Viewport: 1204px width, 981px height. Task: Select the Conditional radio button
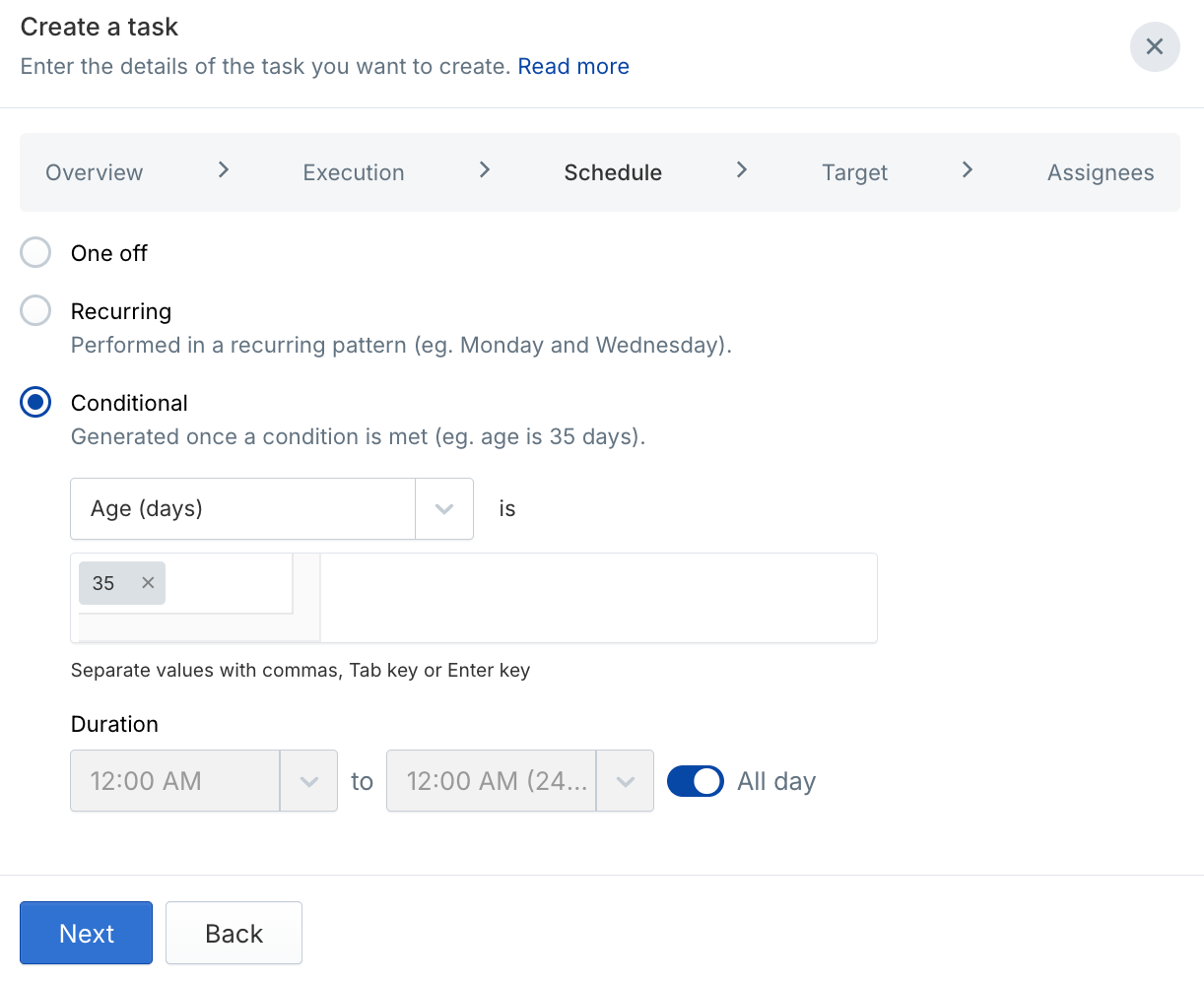tap(36, 403)
